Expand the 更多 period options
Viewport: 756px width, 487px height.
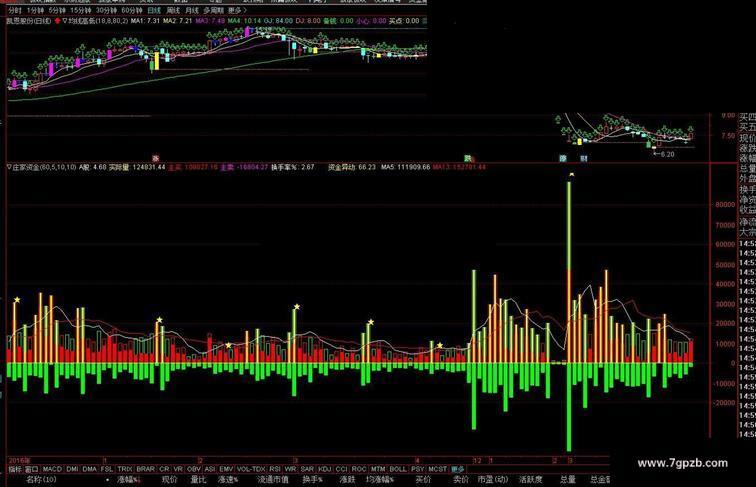(x=237, y=10)
